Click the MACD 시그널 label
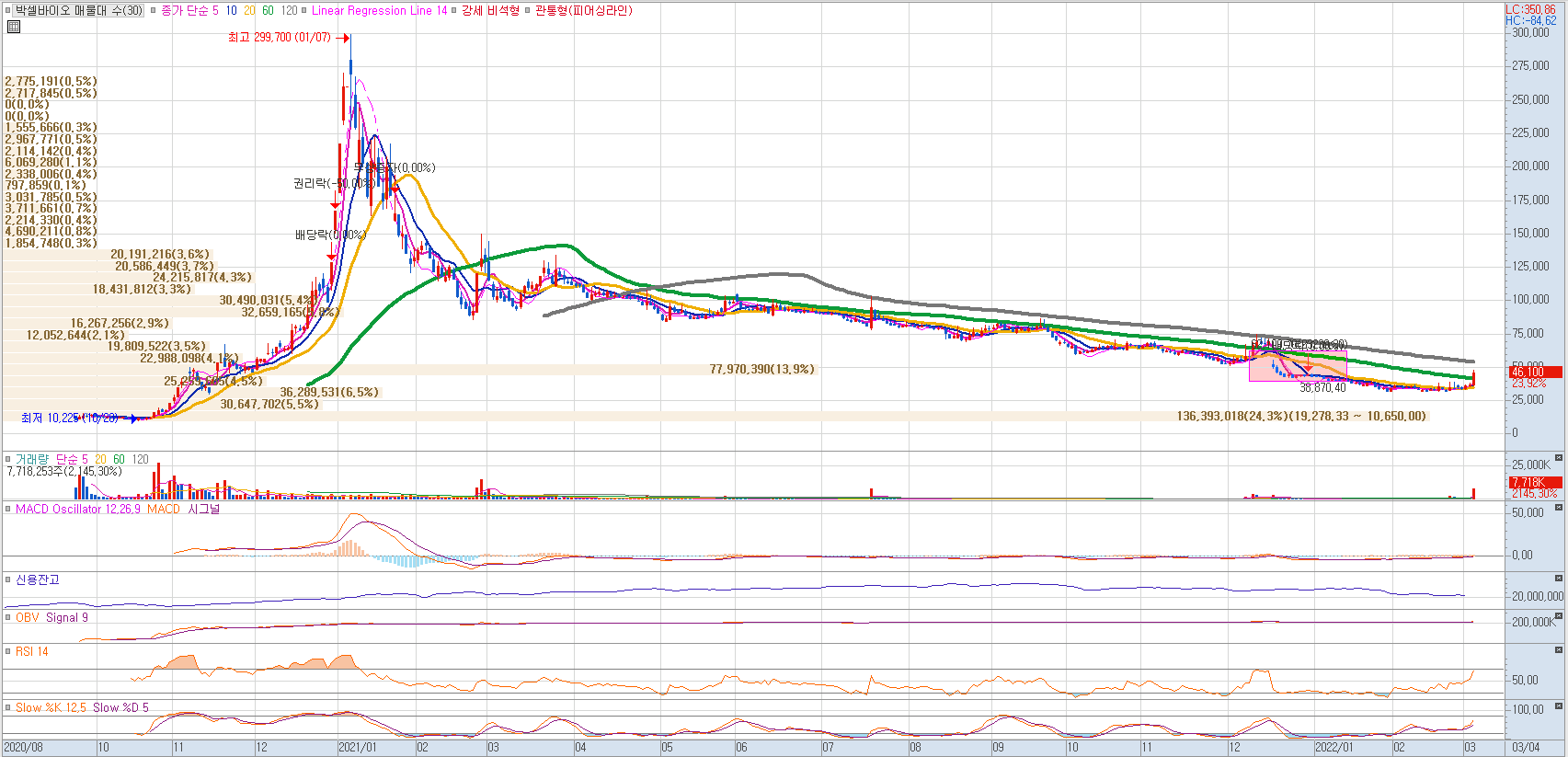1568x757 pixels. click(183, 509)
